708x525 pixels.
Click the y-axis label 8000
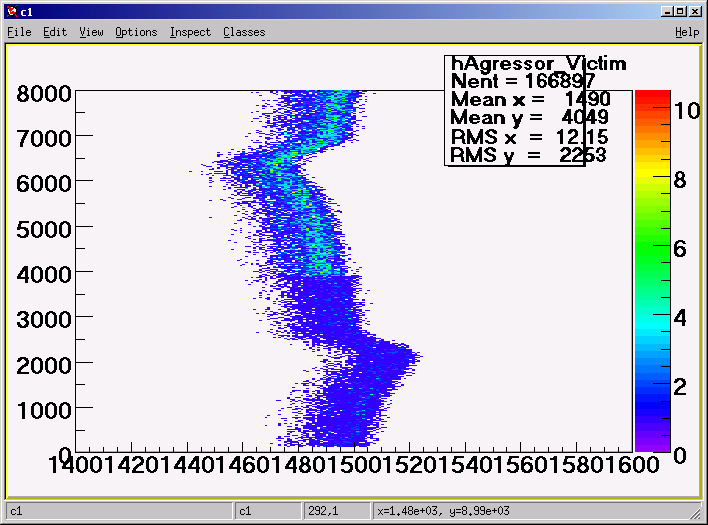coord(44,94)
